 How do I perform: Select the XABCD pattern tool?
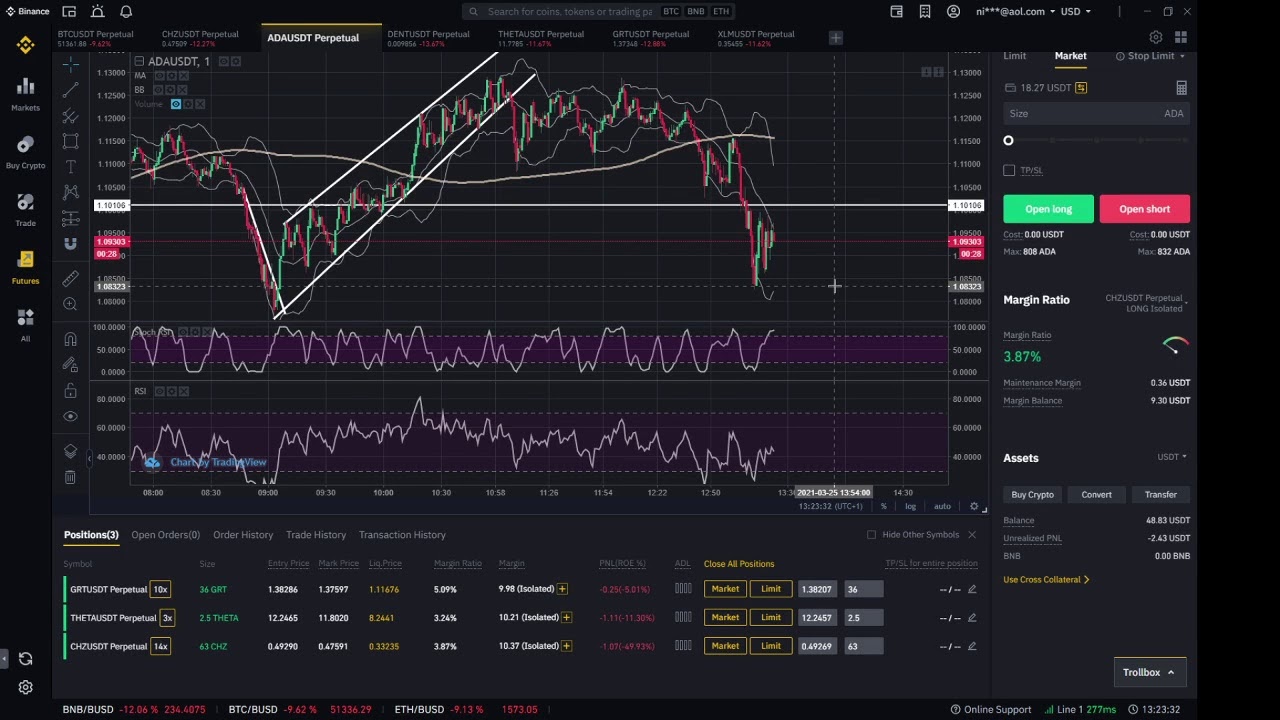(x=70, y=192)
